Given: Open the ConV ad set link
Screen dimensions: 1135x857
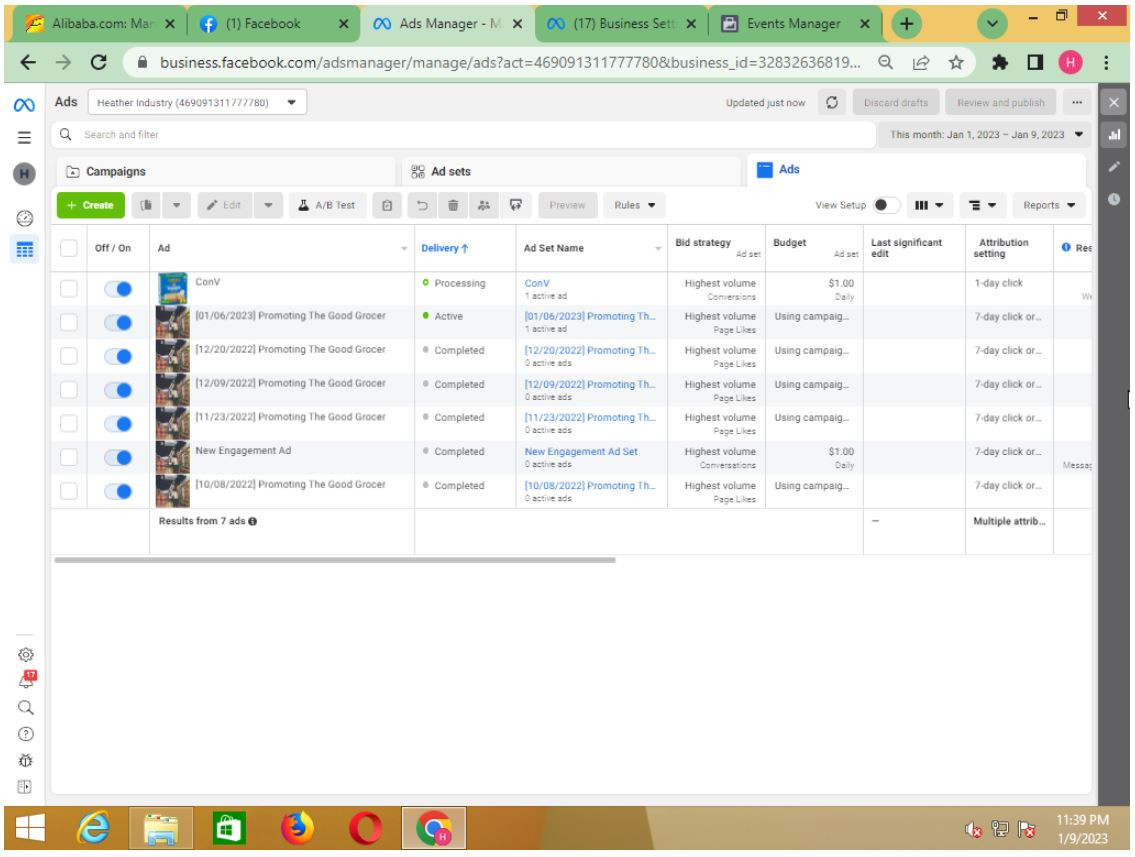Looking at the screenshot, I should [537, 284].
